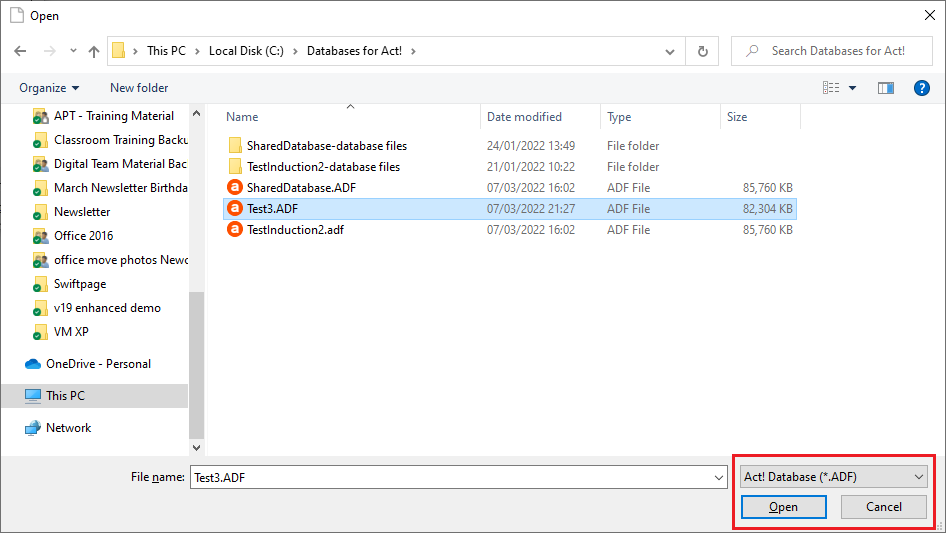This screenshot has height=533, width=946.
Task: Expand the address bar history dropdown
Action: pos(670,51)
